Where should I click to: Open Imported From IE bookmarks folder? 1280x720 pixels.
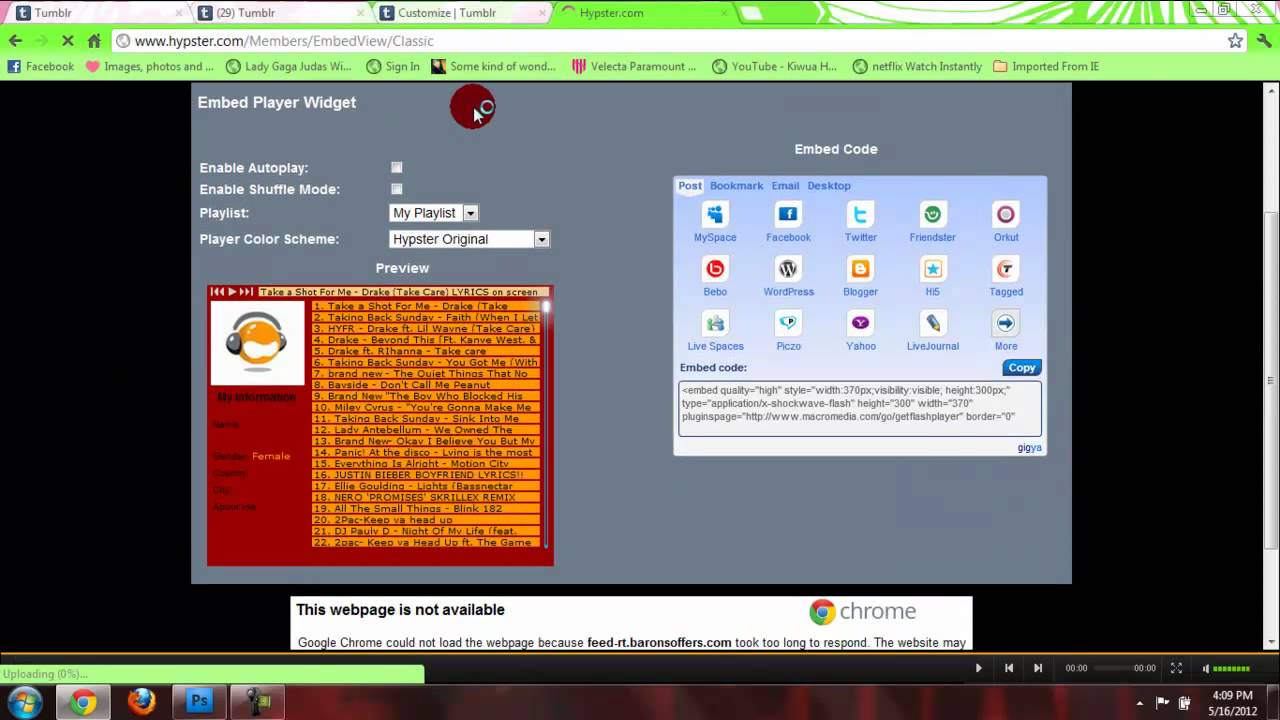pyautogui.click(x=1046, y=67)
